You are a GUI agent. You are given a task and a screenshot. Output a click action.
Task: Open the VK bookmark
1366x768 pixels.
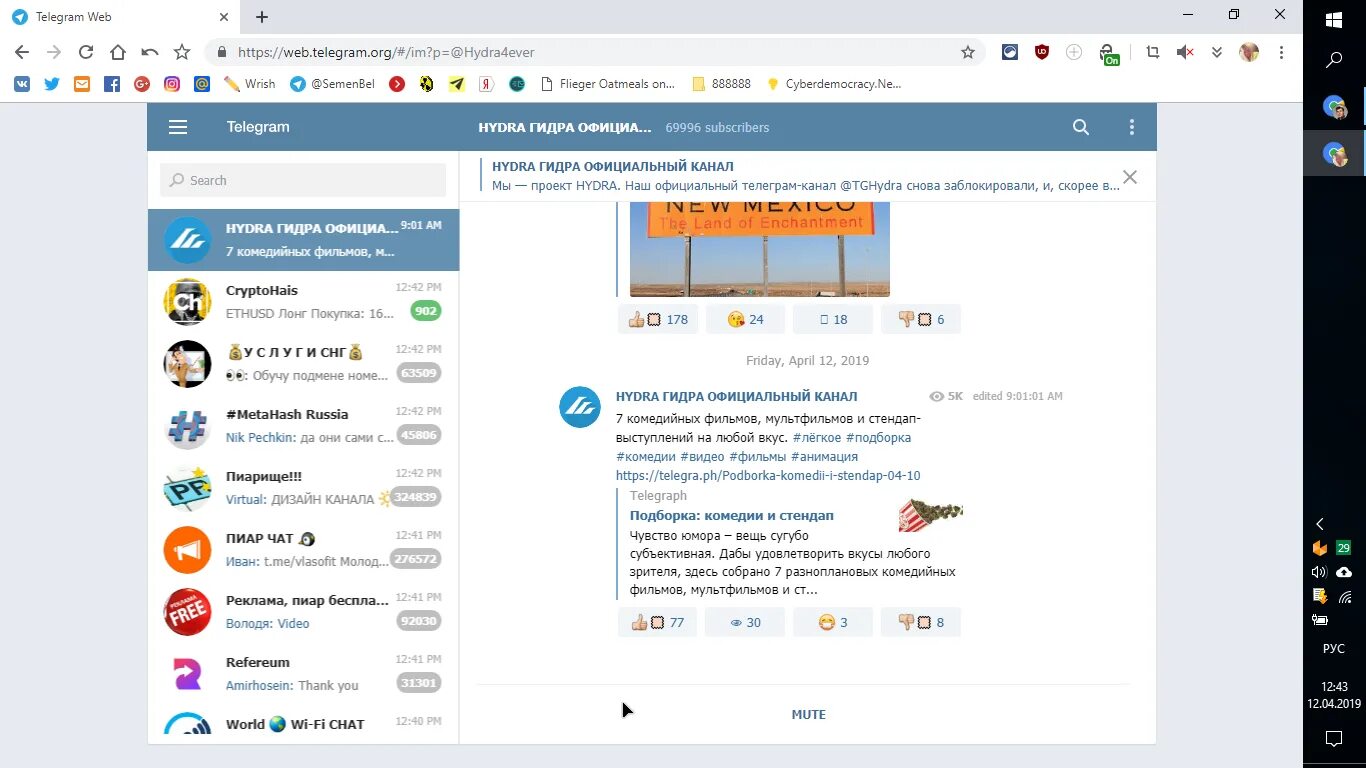click(x=22, y=84)
